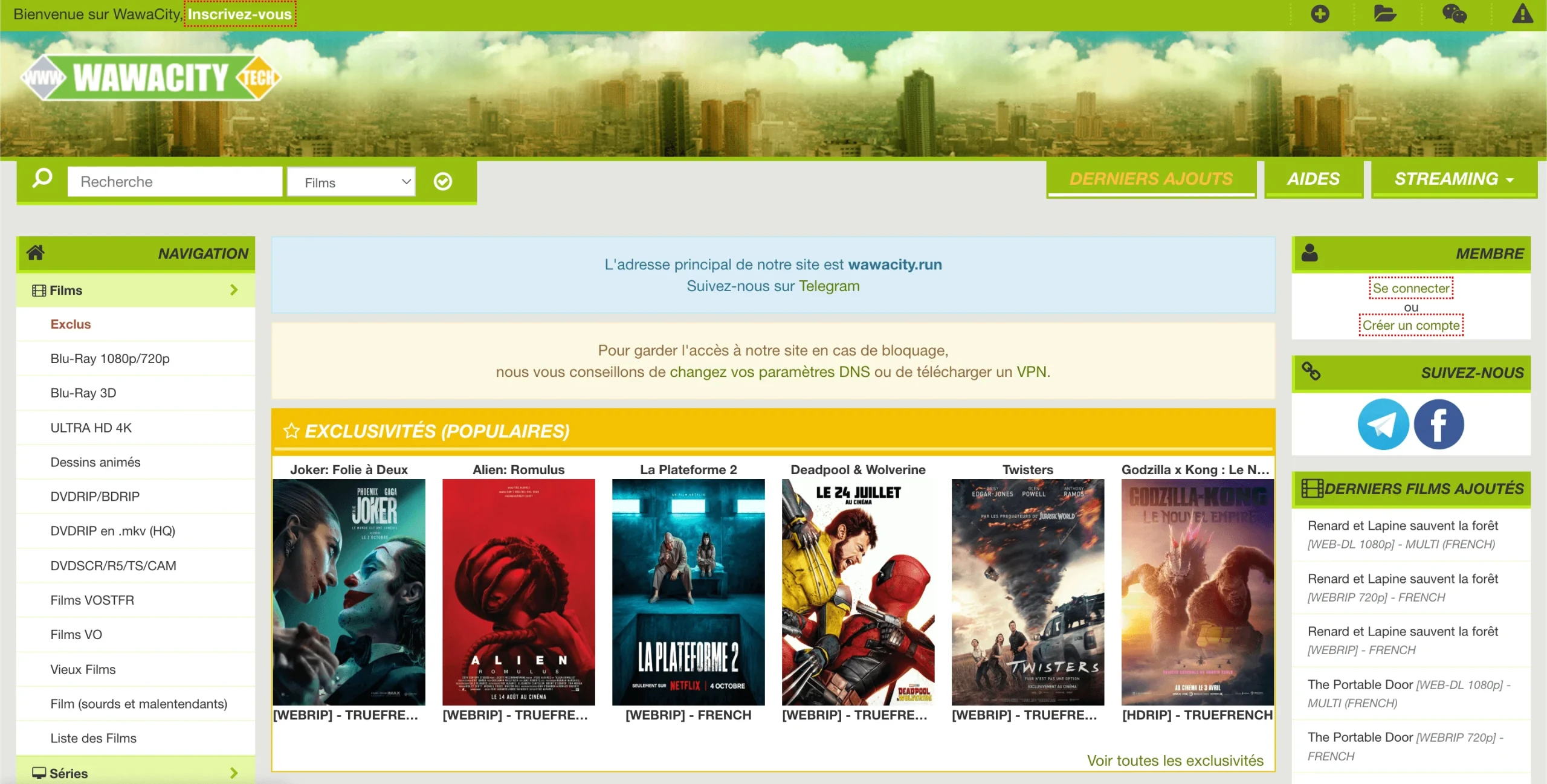Click the film strip icon beside Derniers Films Ajoutés
1547x784 pixels.
point(1312,488)
